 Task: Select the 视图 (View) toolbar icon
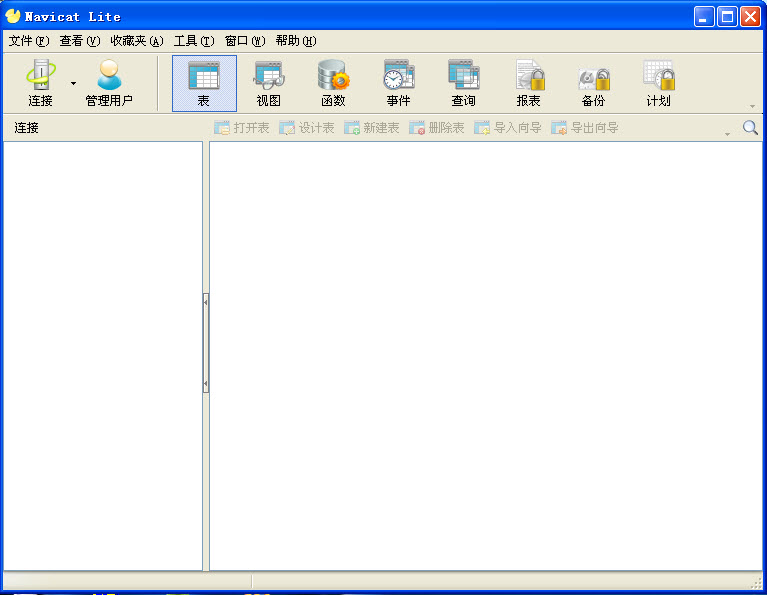[x=269, y=83]
